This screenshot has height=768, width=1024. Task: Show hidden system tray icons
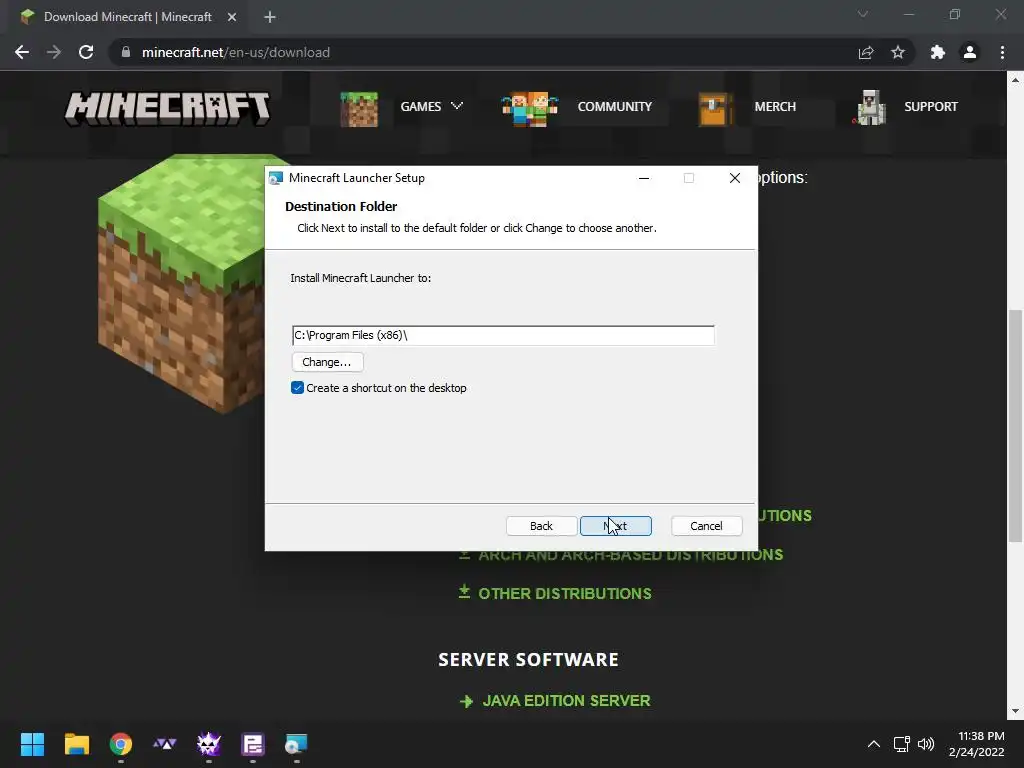874,744
